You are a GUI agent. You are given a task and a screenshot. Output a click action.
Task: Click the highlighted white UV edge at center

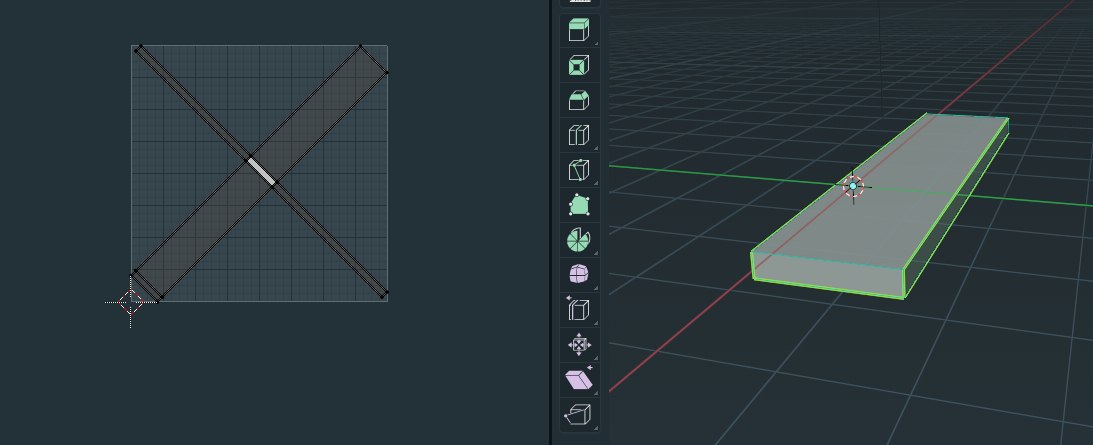point(261,171)
